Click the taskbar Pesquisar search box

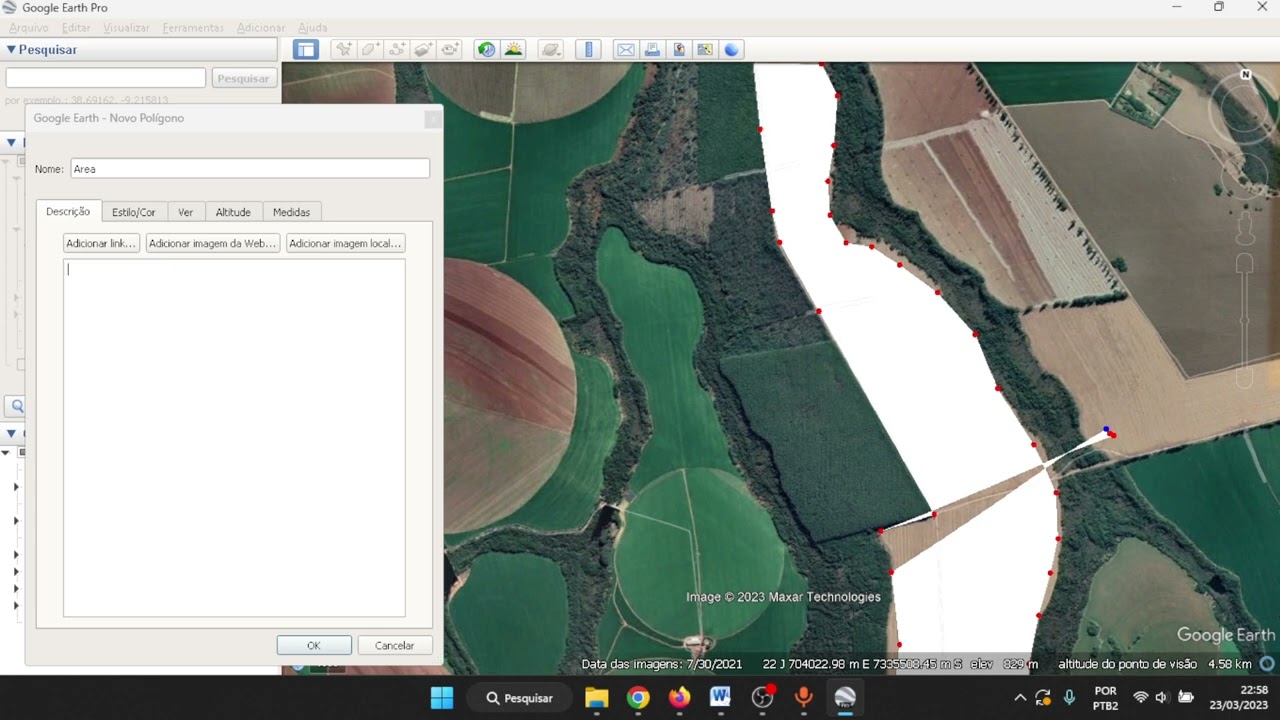[x=519, y=698]
